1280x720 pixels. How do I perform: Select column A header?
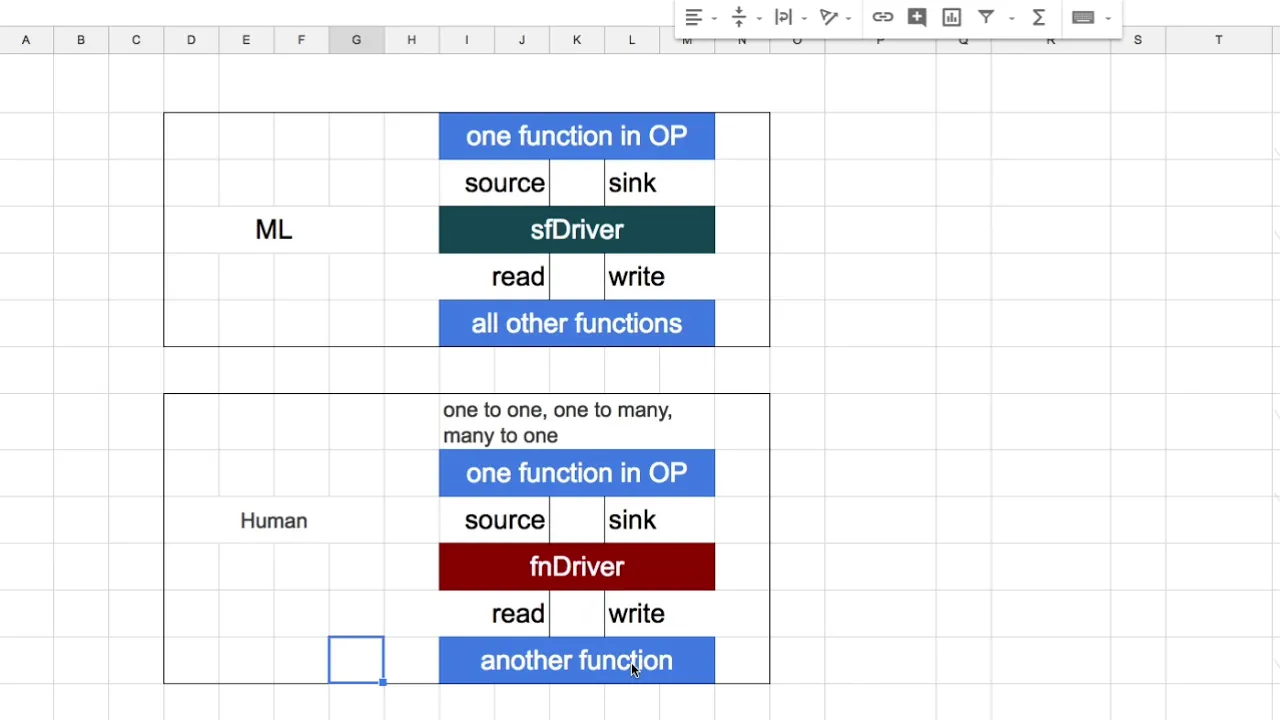[x=26, y=40]
